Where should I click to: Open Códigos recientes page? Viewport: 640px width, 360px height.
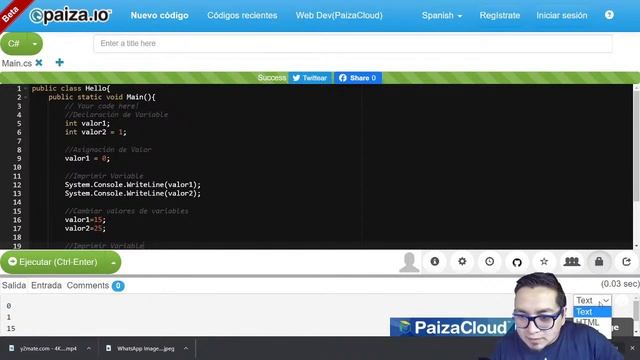point(242,16)
